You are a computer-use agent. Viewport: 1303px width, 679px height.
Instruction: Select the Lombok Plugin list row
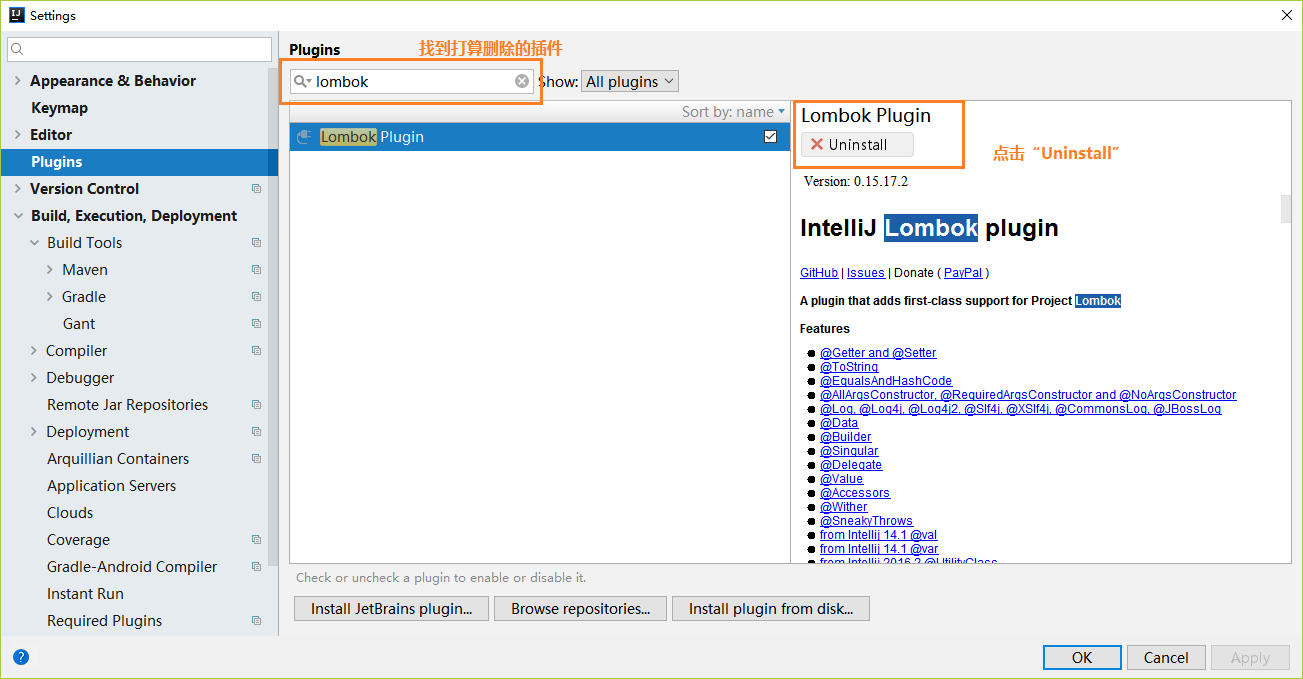(539, 137)
